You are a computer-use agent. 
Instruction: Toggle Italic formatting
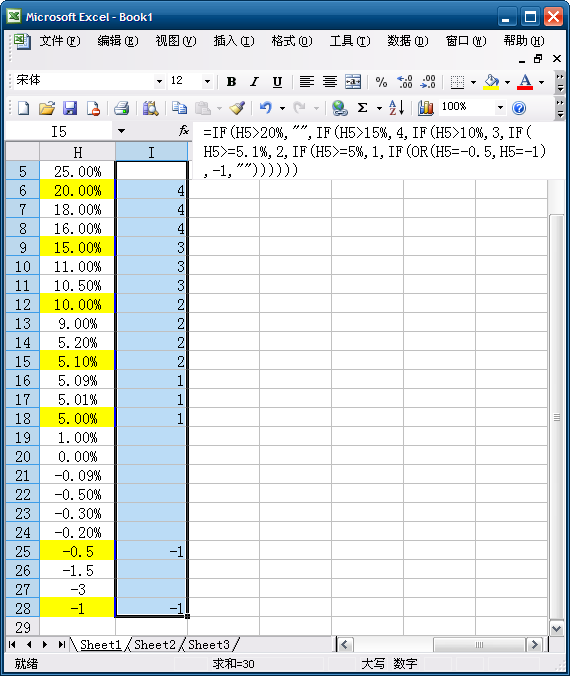coord(254,81)
